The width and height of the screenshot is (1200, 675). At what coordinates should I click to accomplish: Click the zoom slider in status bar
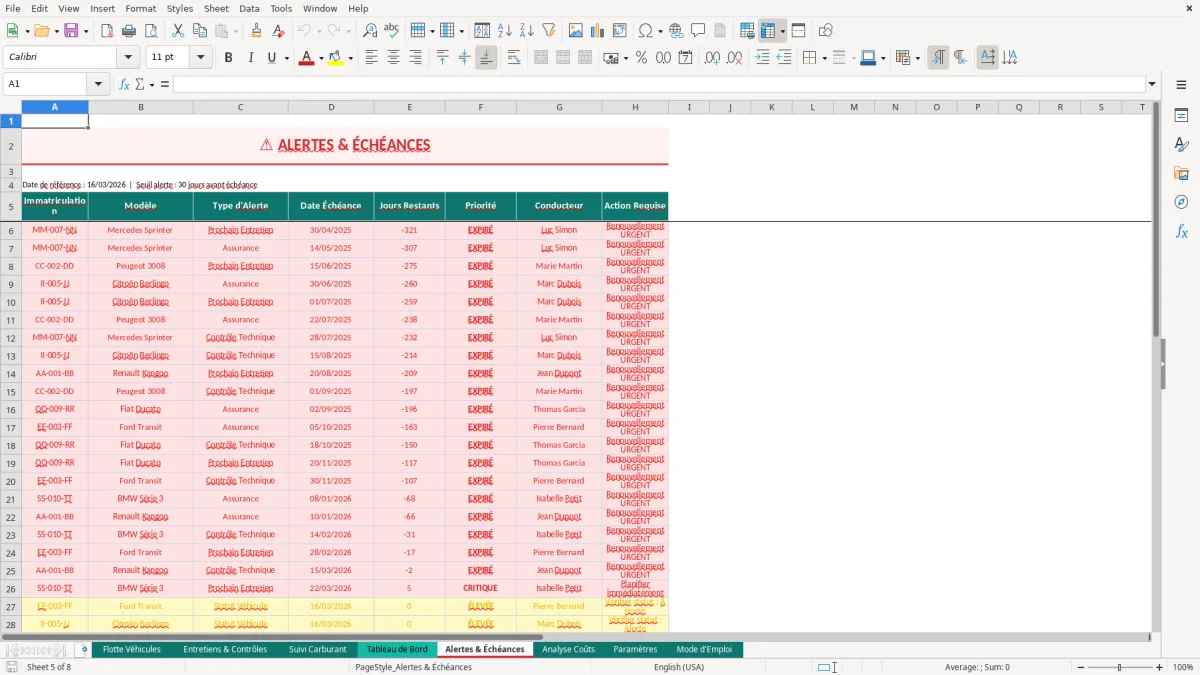point(1119,667)
